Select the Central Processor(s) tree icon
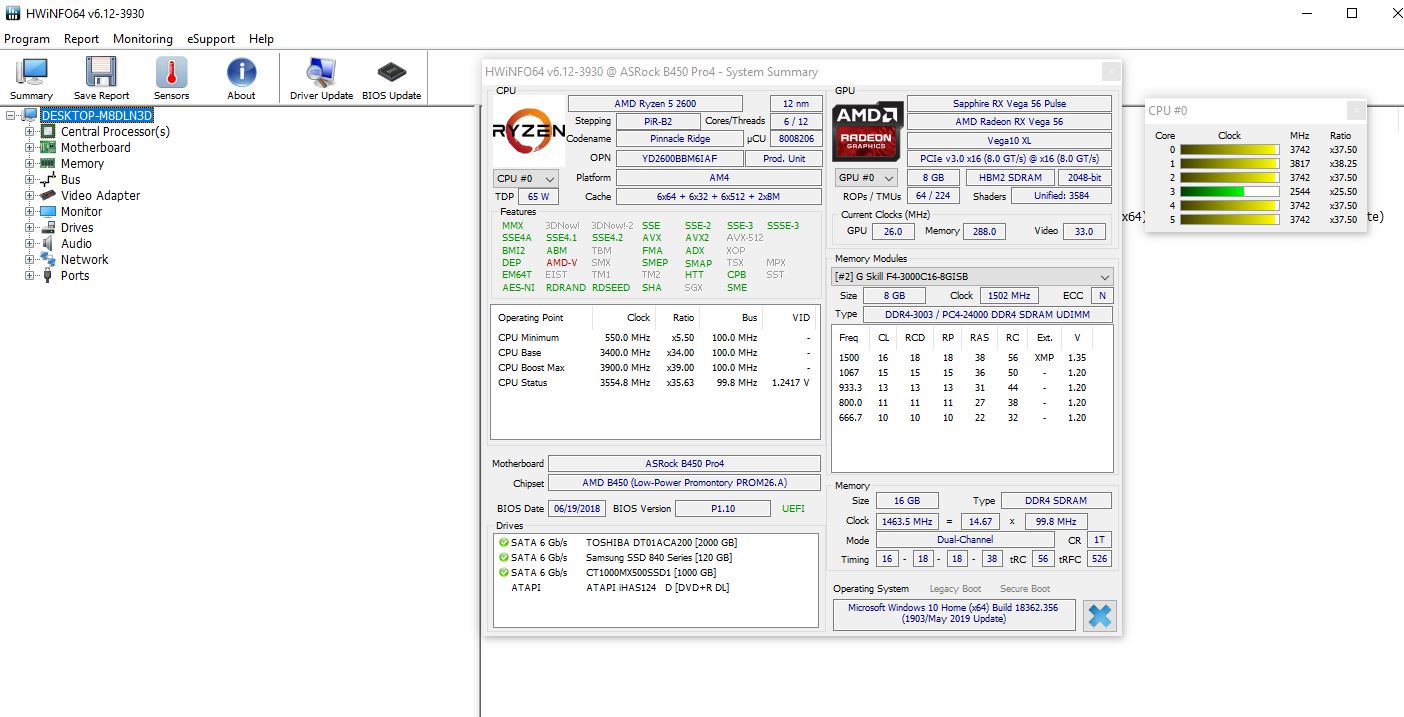 pyautogui.click(x=48, y=131)
